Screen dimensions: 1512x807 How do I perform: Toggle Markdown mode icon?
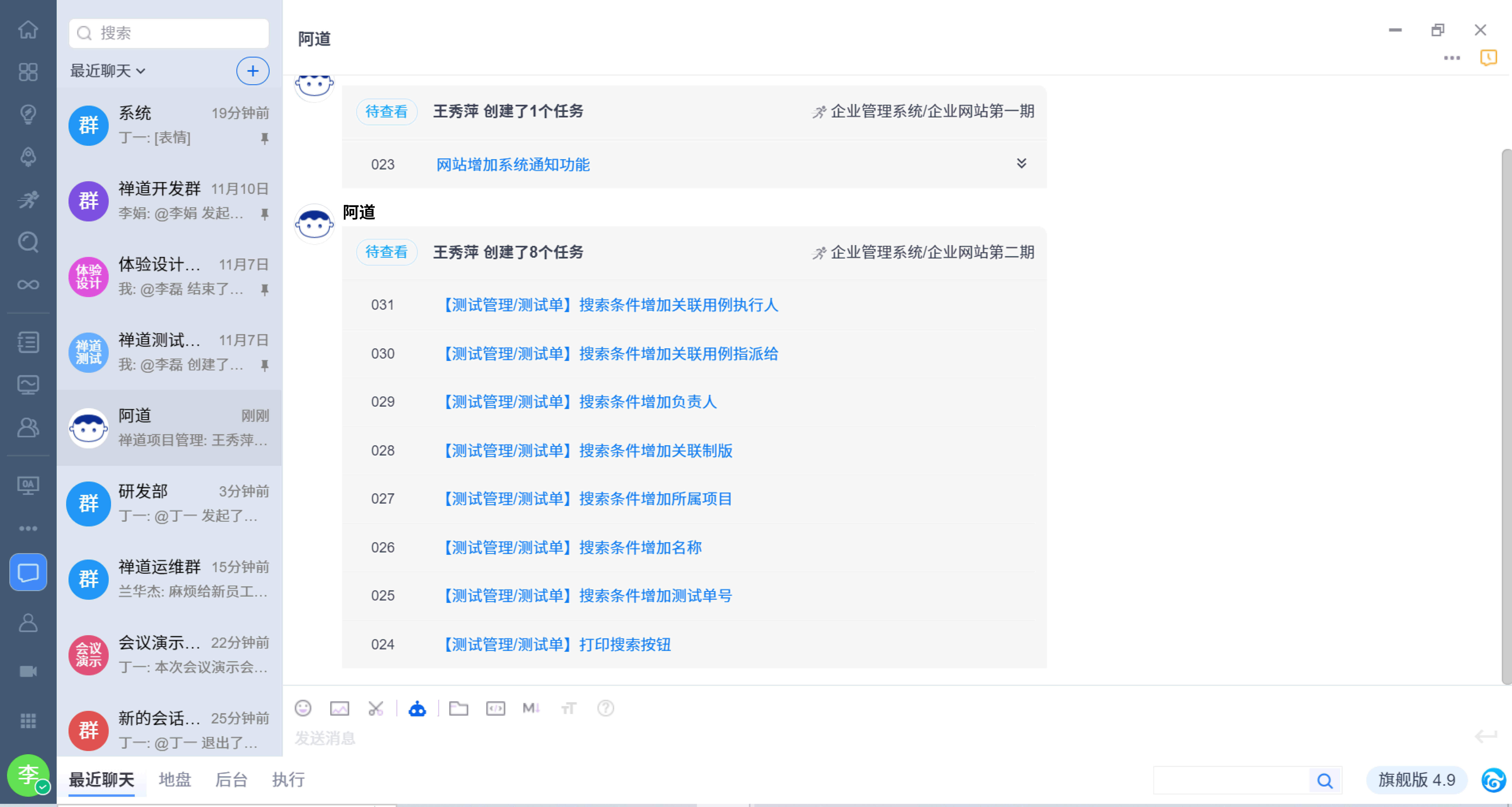(x=531, y=708)
